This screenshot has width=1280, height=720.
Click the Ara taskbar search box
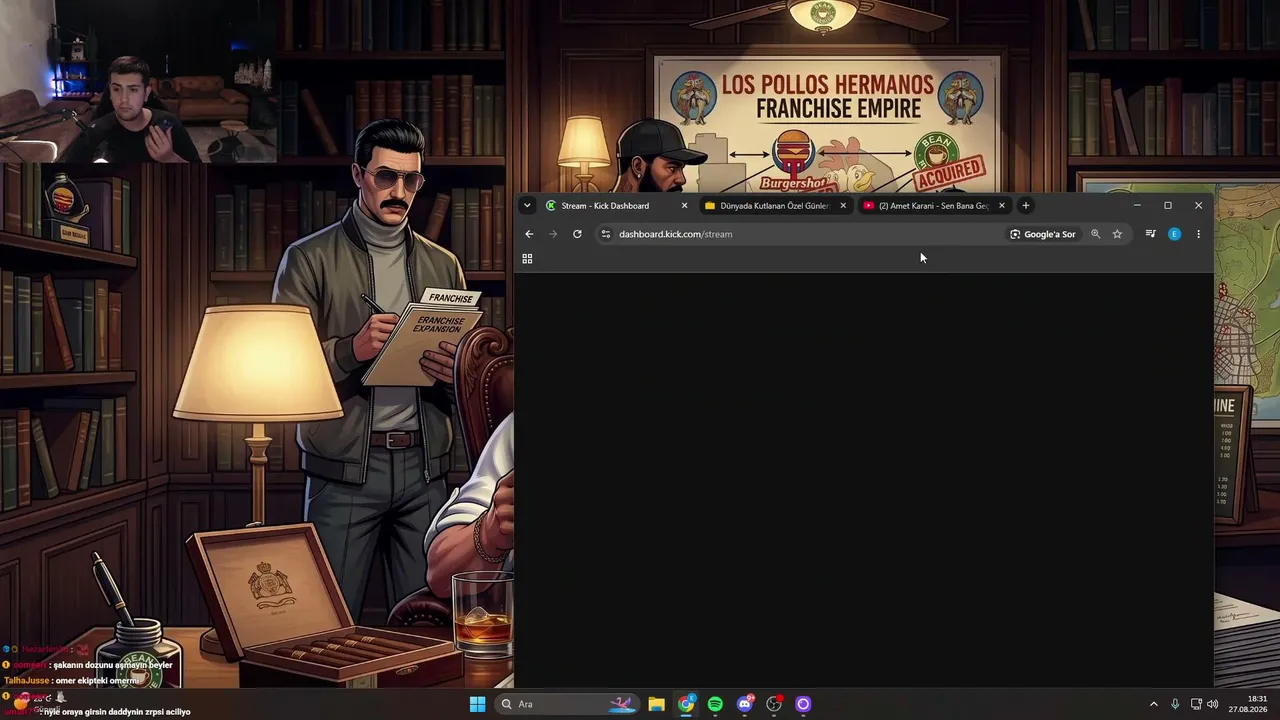point(567,704)
